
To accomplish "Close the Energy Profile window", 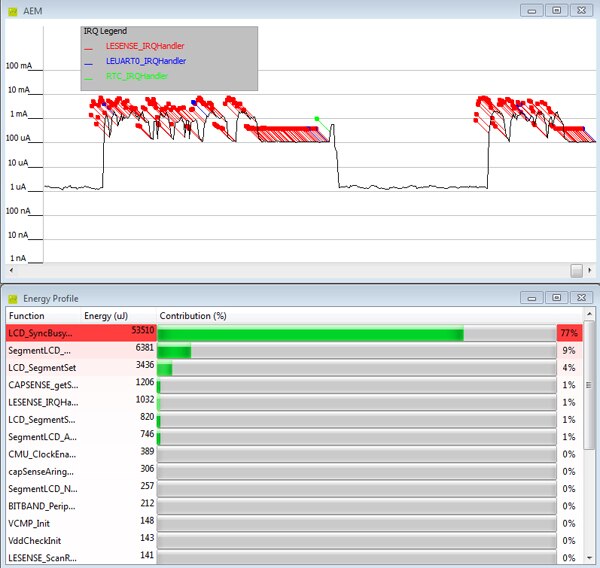I will tap(581, 298).
